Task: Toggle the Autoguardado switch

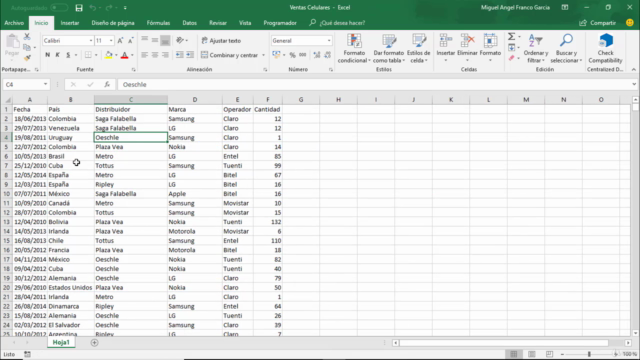Action: (59, 8)
